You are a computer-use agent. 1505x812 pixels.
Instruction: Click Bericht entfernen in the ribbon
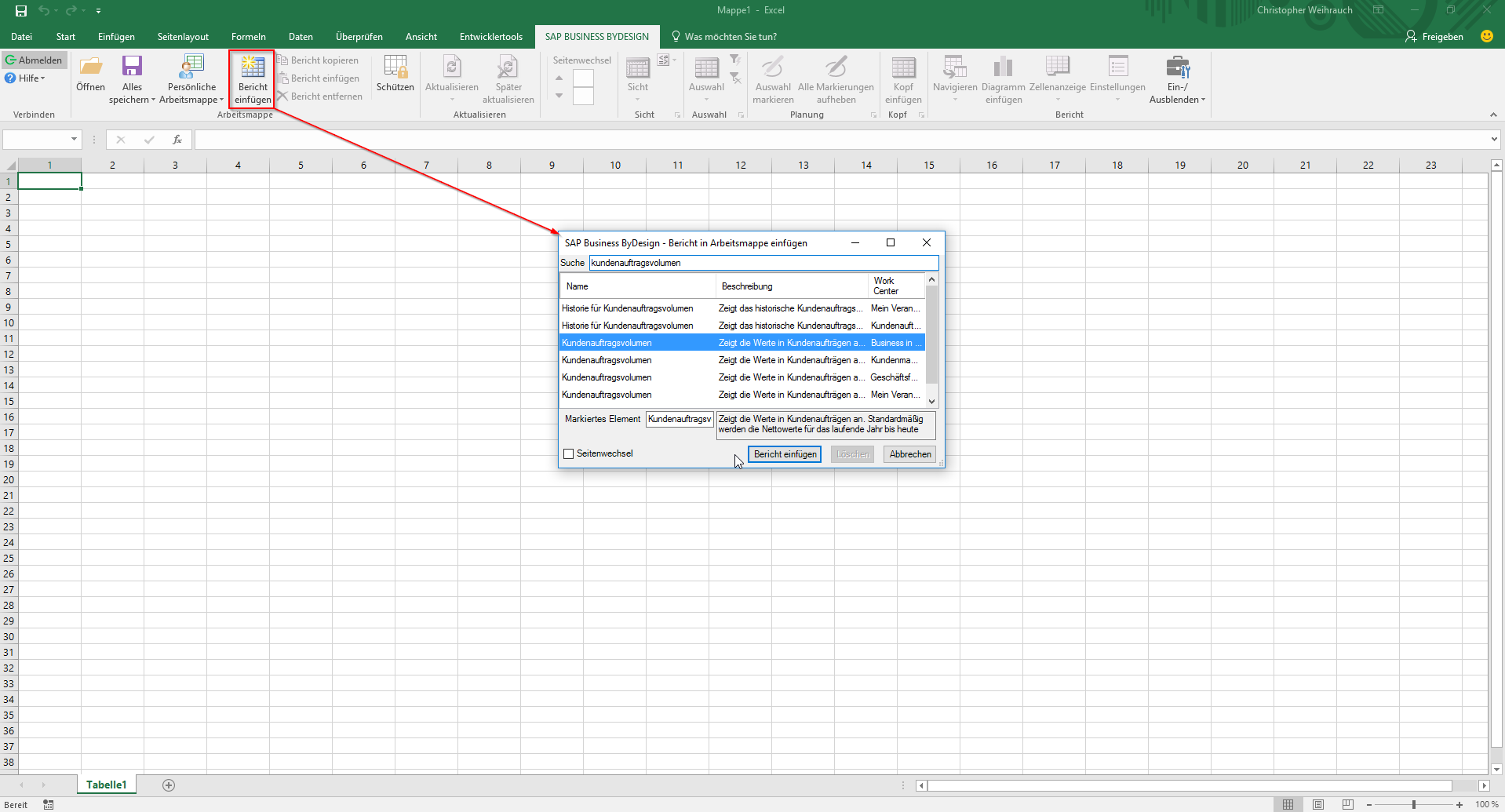pos(319,96)
